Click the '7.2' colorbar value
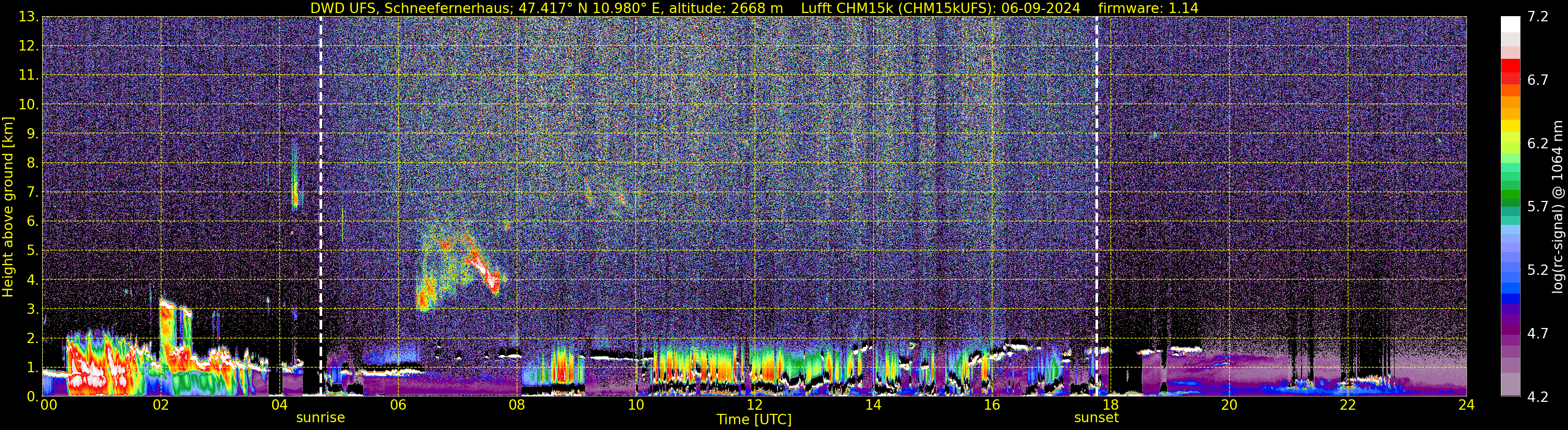The height and width of the screenshot is (430, 1568). (x=1538, y=17)
